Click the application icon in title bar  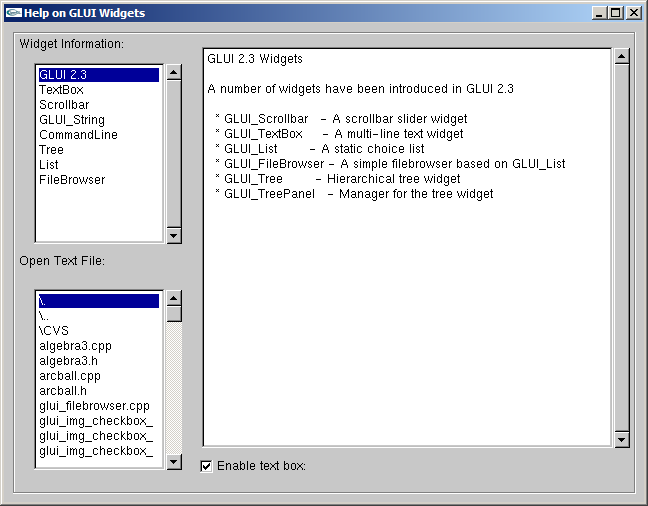click(13, 13)
